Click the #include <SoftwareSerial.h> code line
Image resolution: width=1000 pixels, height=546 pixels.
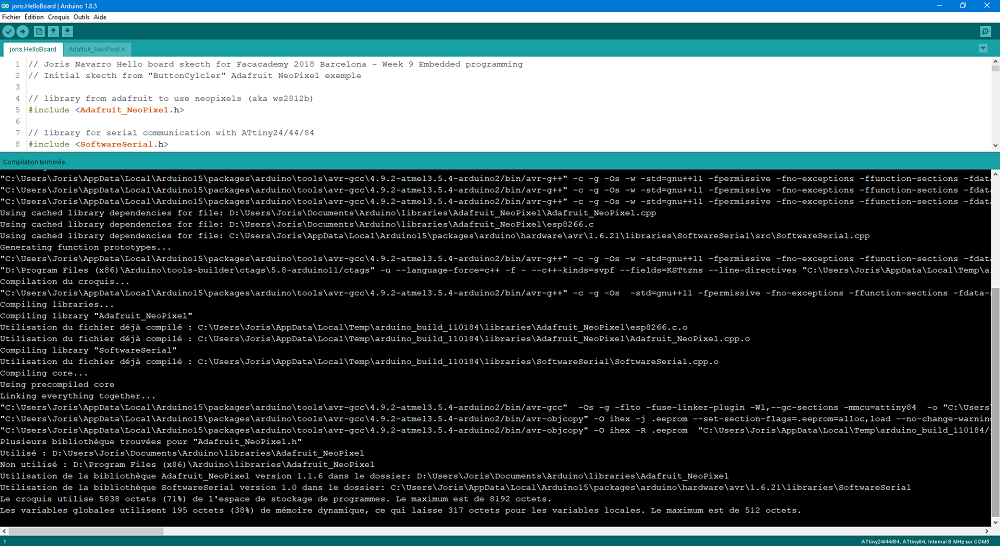[x=98, y=144]
